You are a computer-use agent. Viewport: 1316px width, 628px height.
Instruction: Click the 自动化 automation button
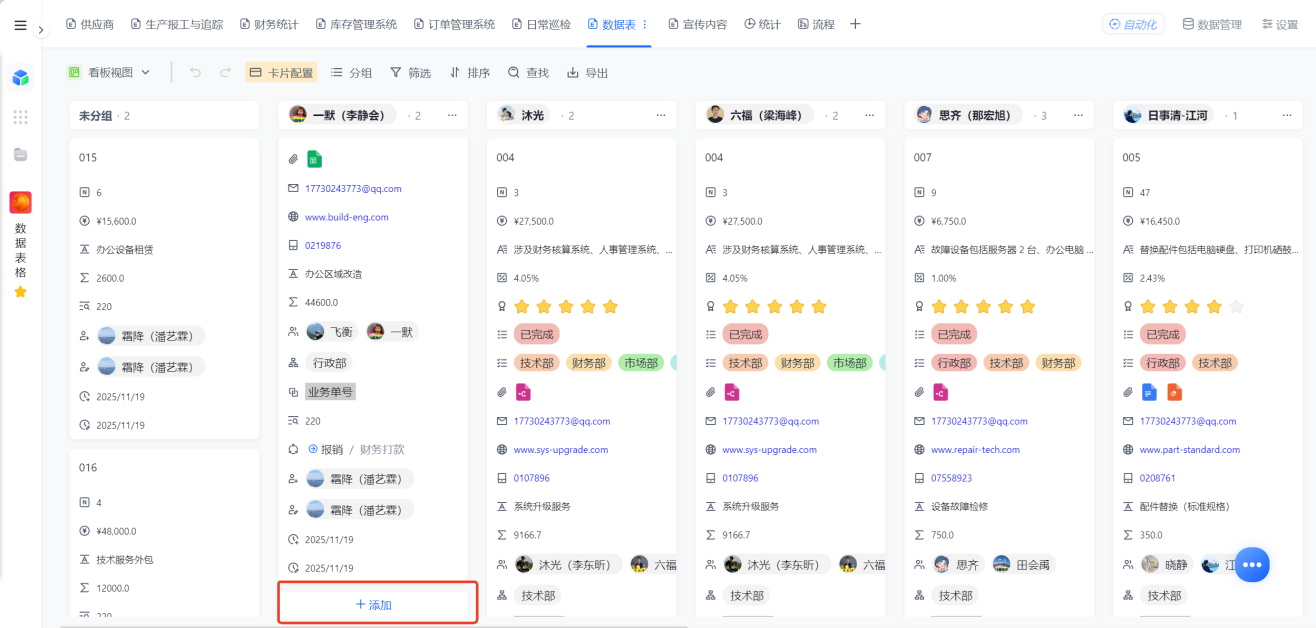[1133, 24]
